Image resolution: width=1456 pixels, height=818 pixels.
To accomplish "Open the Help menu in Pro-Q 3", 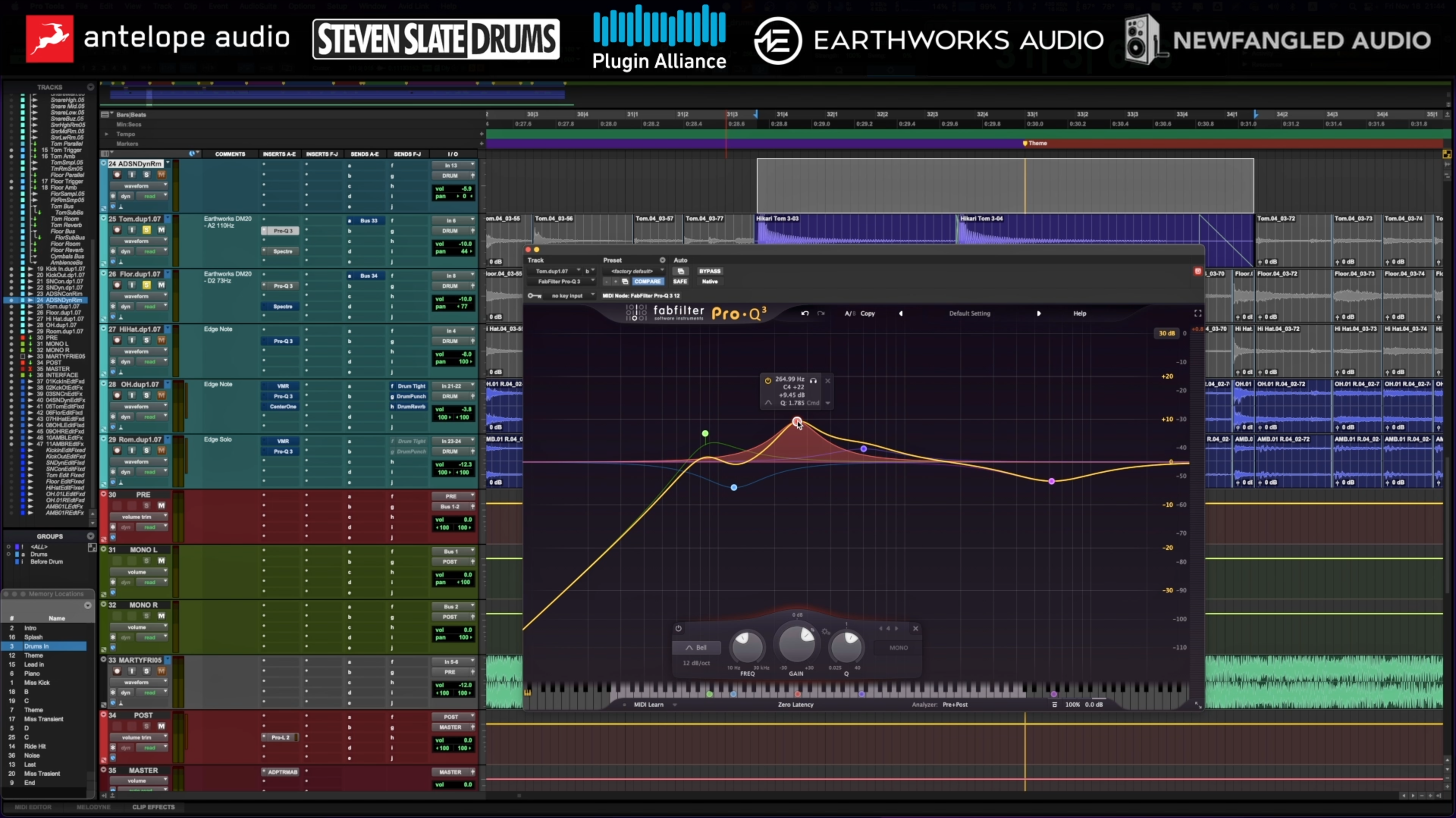I will pos(1079,313).
